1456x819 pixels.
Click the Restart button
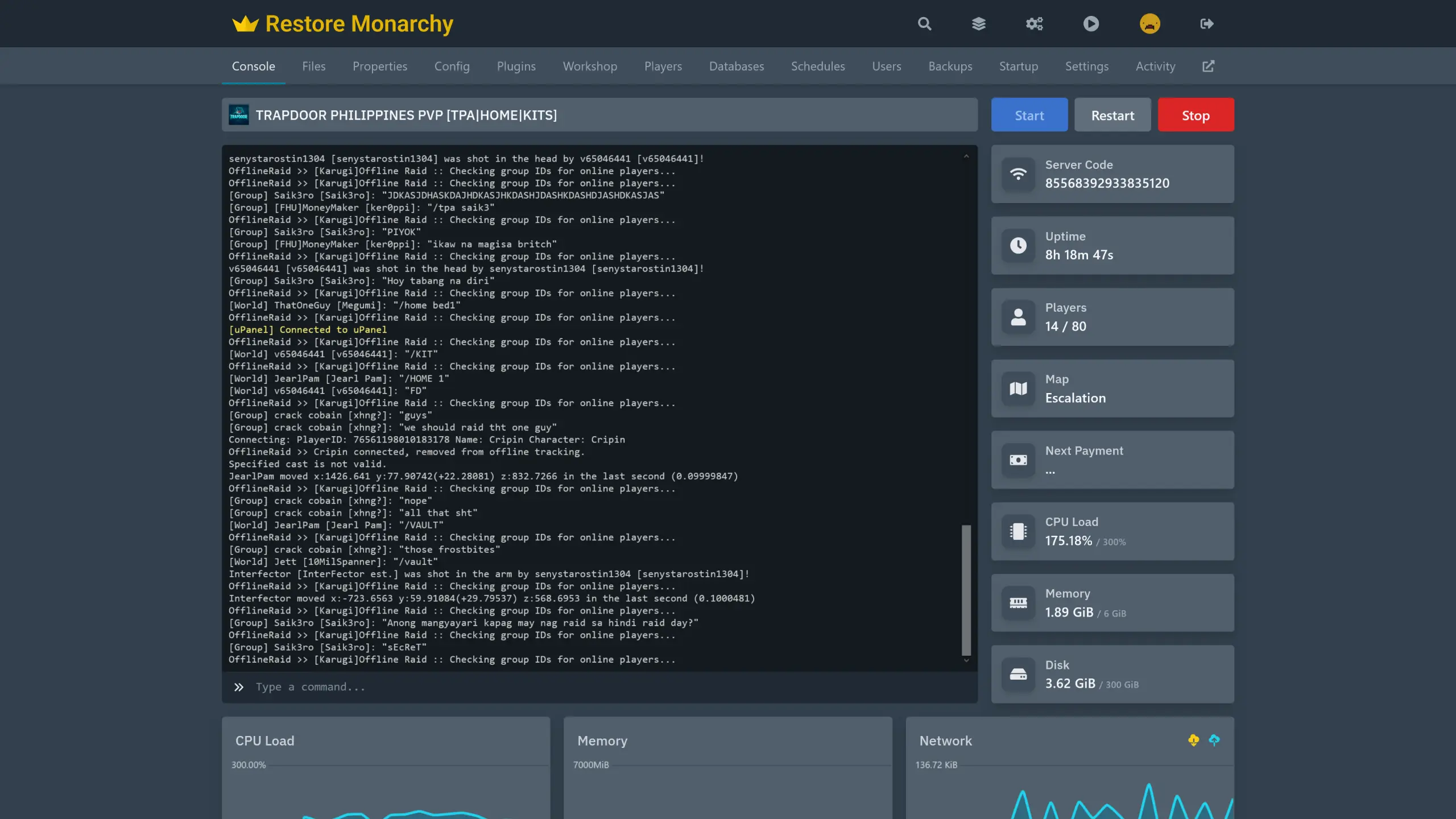point(1112,115)
